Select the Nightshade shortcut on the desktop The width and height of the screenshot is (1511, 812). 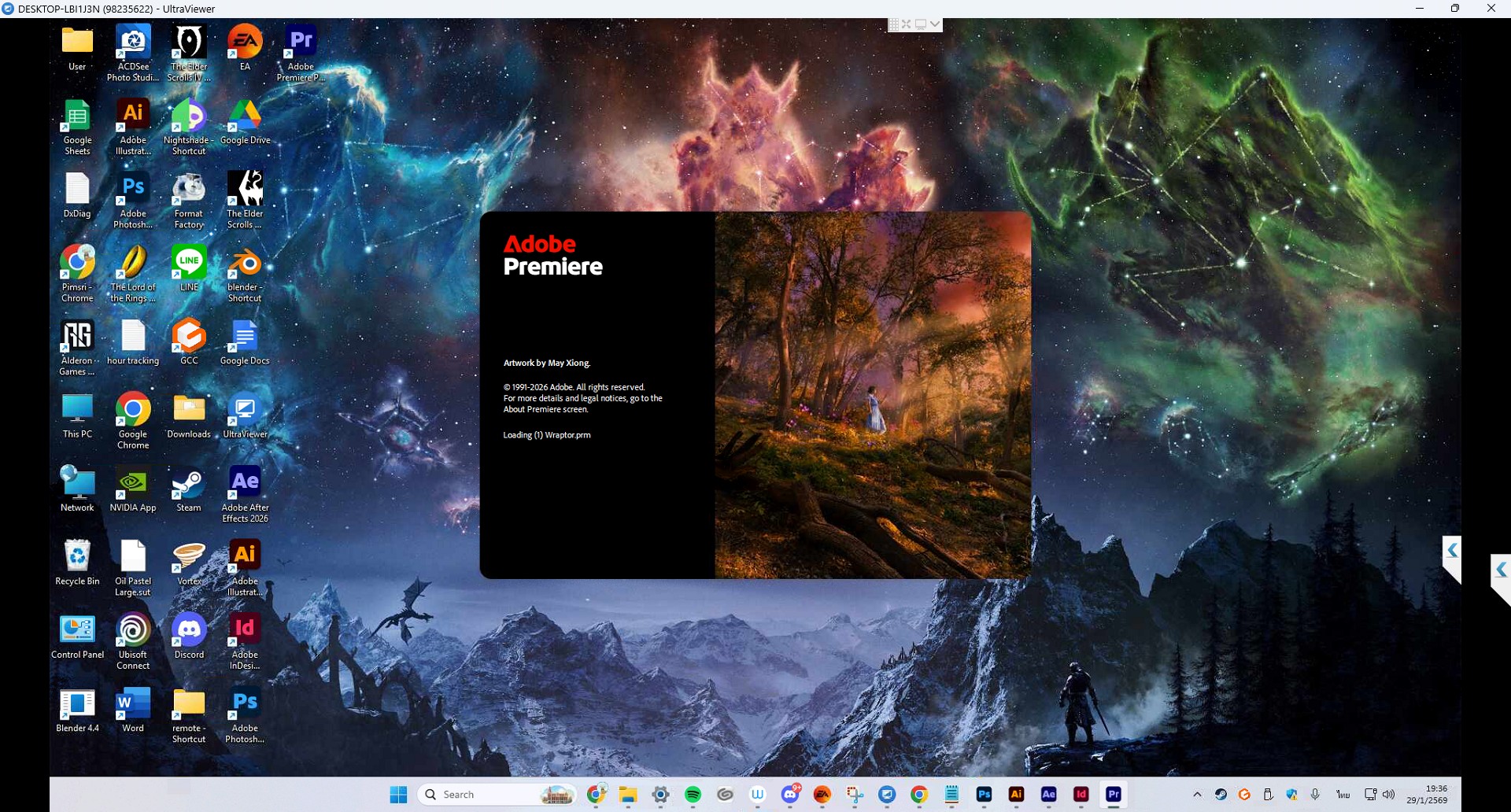coord(189,127)
